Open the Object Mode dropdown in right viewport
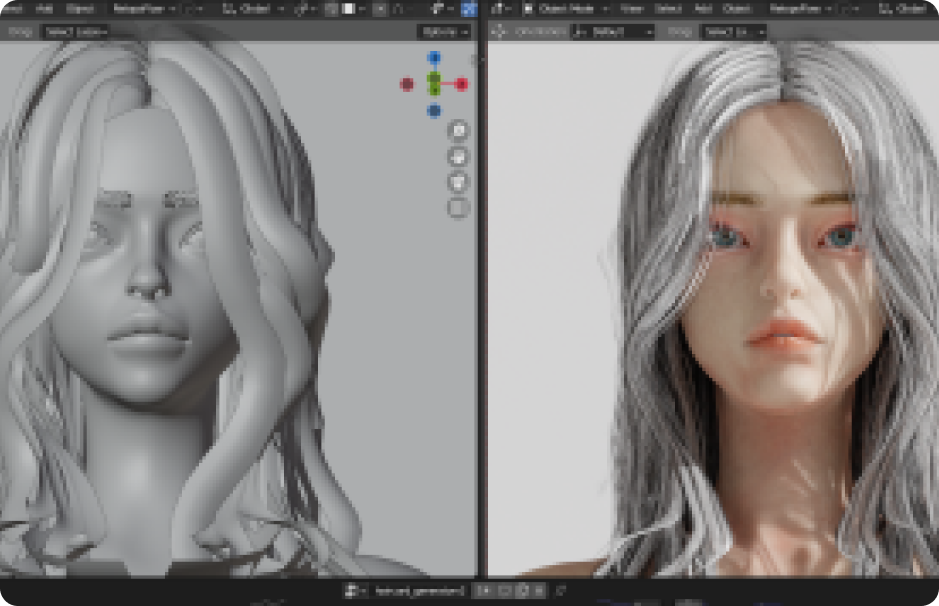 click(x=565, y=8)
